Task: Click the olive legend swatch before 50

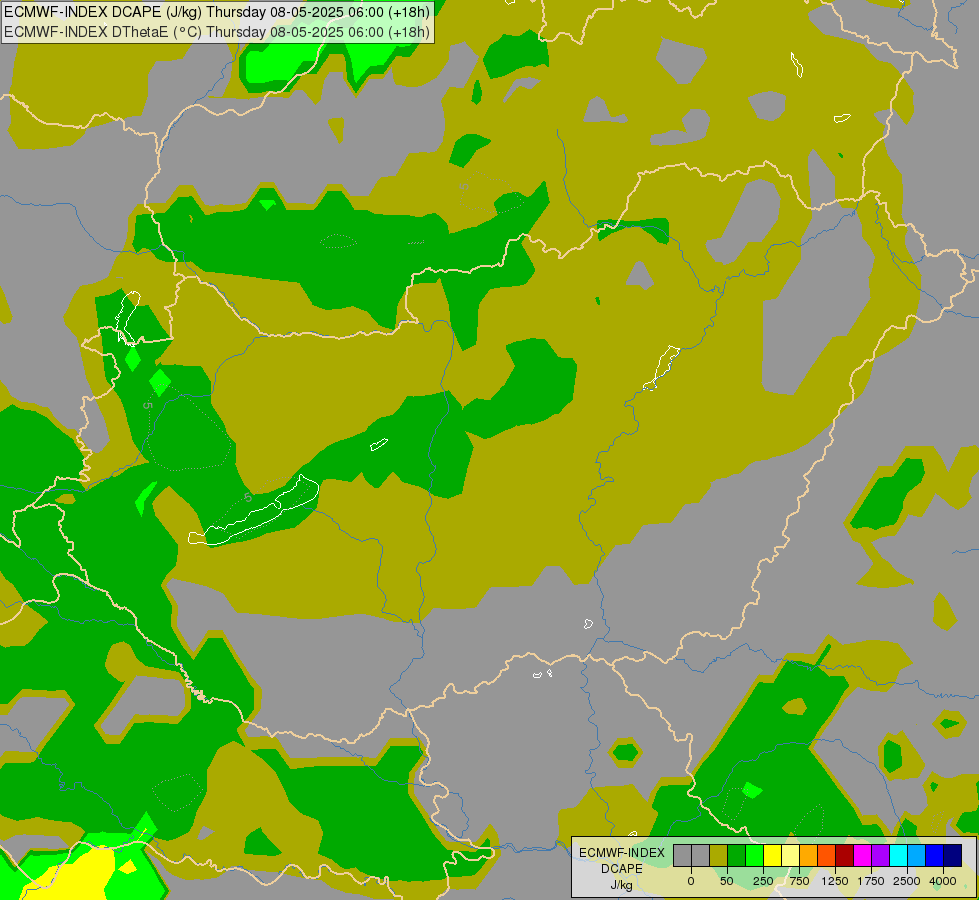Action: pos(719,855)
